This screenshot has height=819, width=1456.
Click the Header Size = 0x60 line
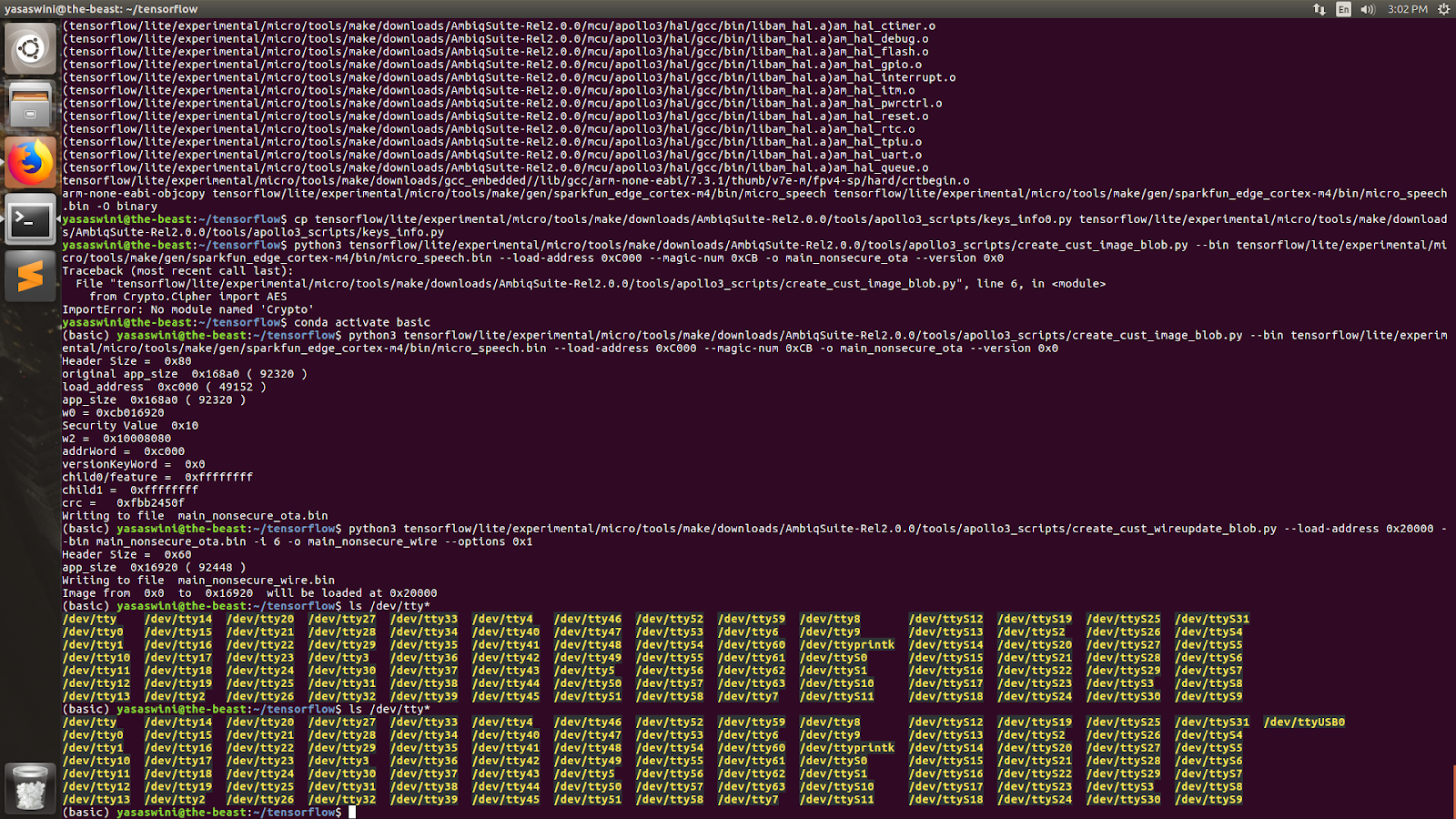126,554
